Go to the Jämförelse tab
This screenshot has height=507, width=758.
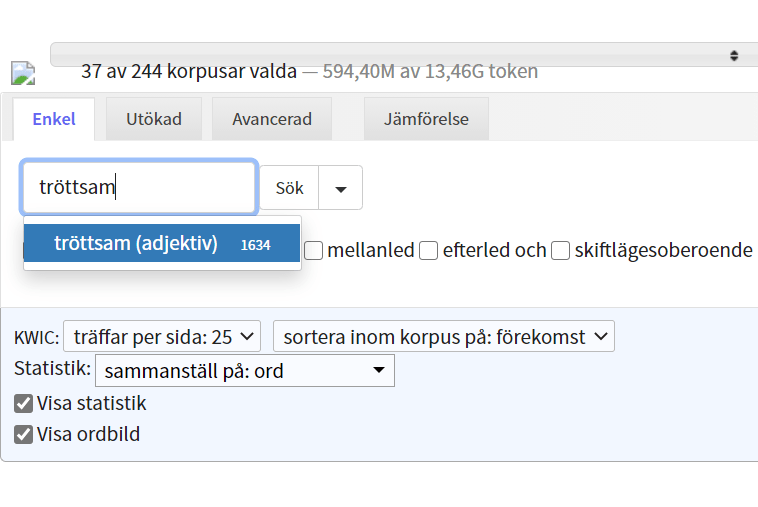click(x=426, y=119)
